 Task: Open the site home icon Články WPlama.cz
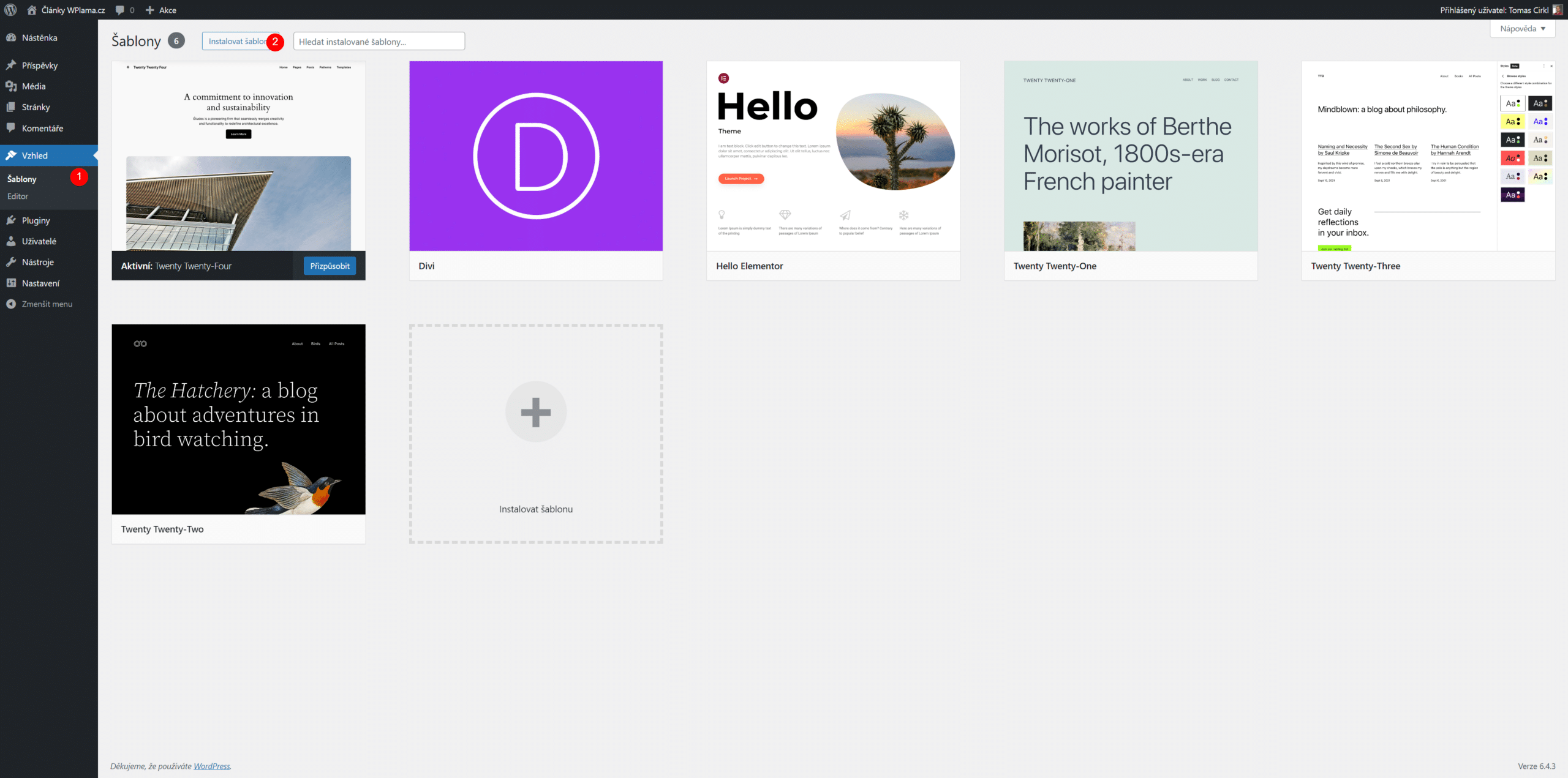pyautogui.click(x=32, y=10)
